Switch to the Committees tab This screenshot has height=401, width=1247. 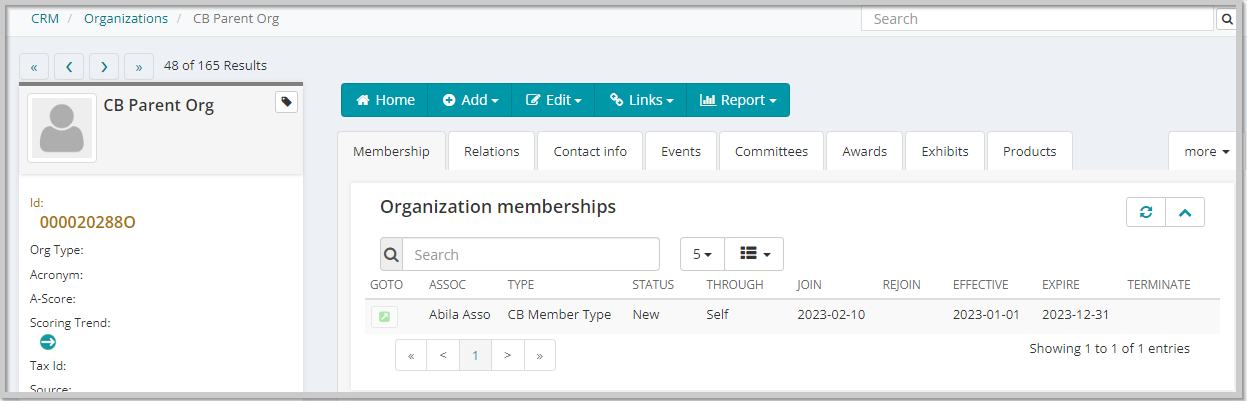click(771, 151)
